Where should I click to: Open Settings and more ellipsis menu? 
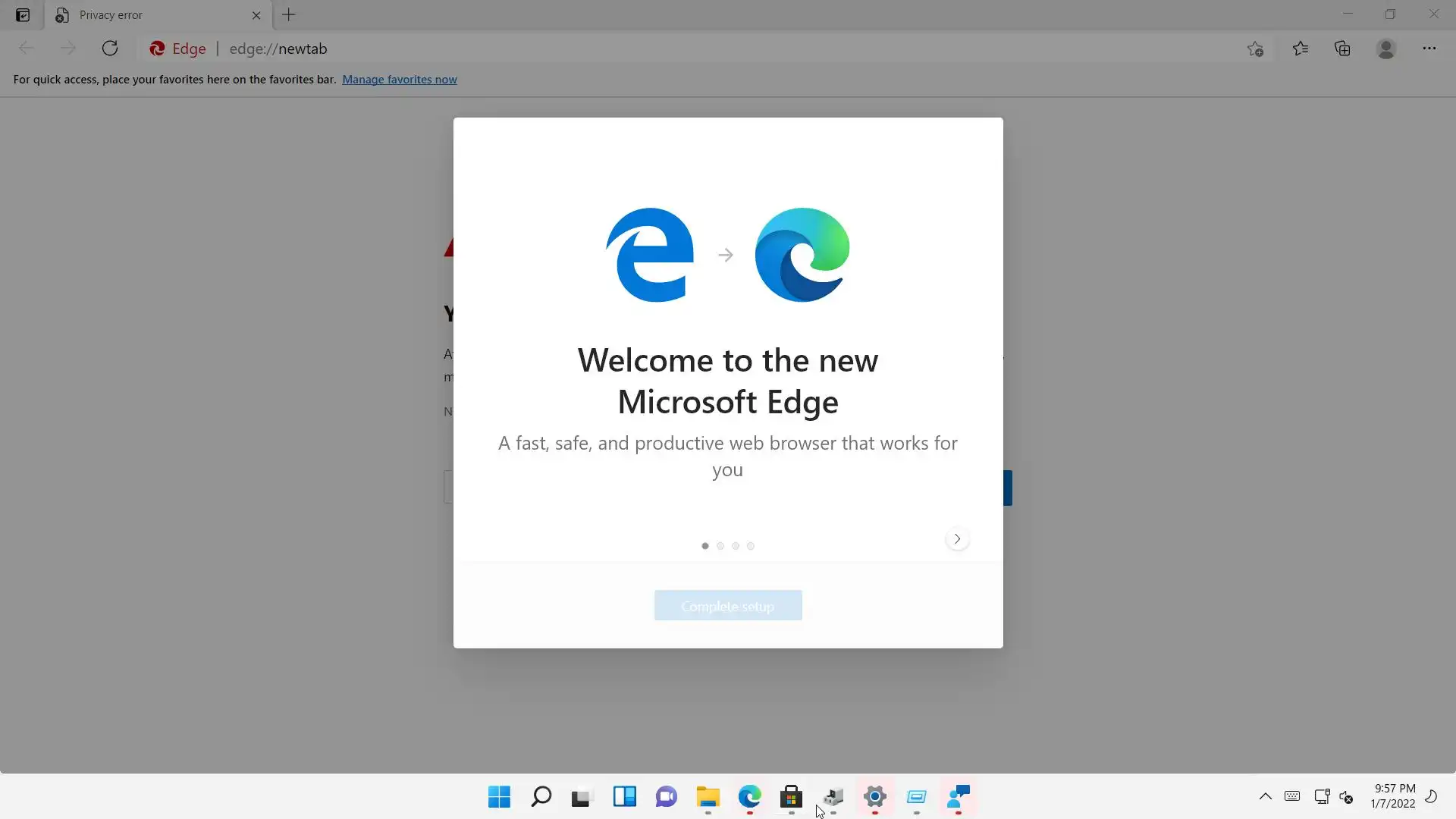pos(1429,49)
